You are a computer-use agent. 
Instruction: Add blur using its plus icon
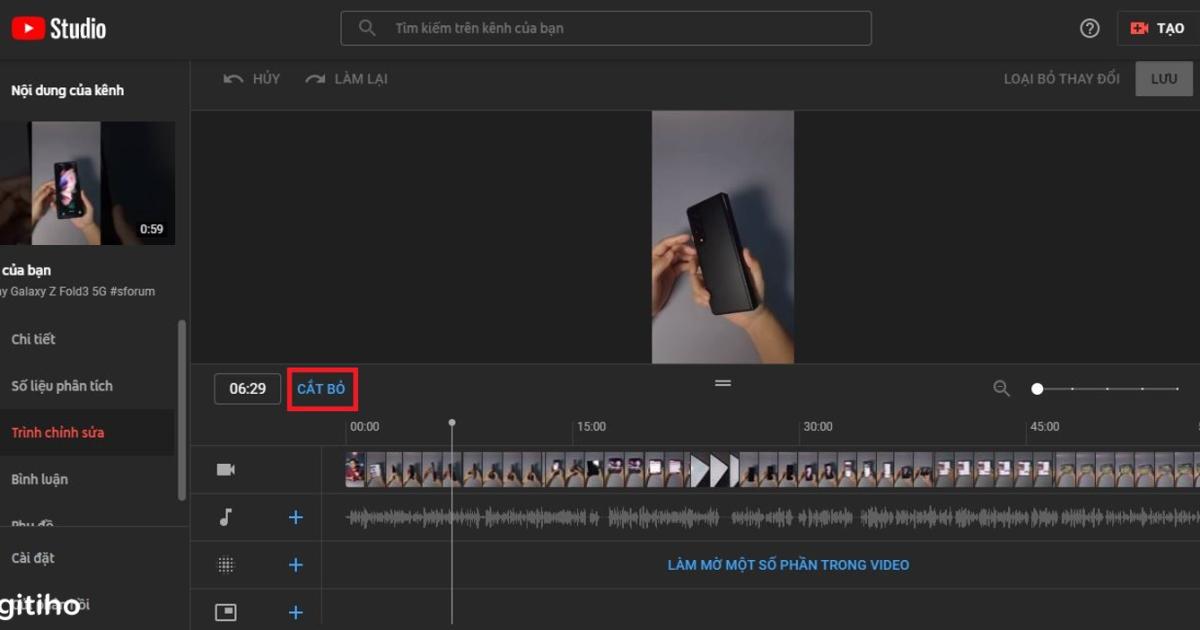click(295, 564)
